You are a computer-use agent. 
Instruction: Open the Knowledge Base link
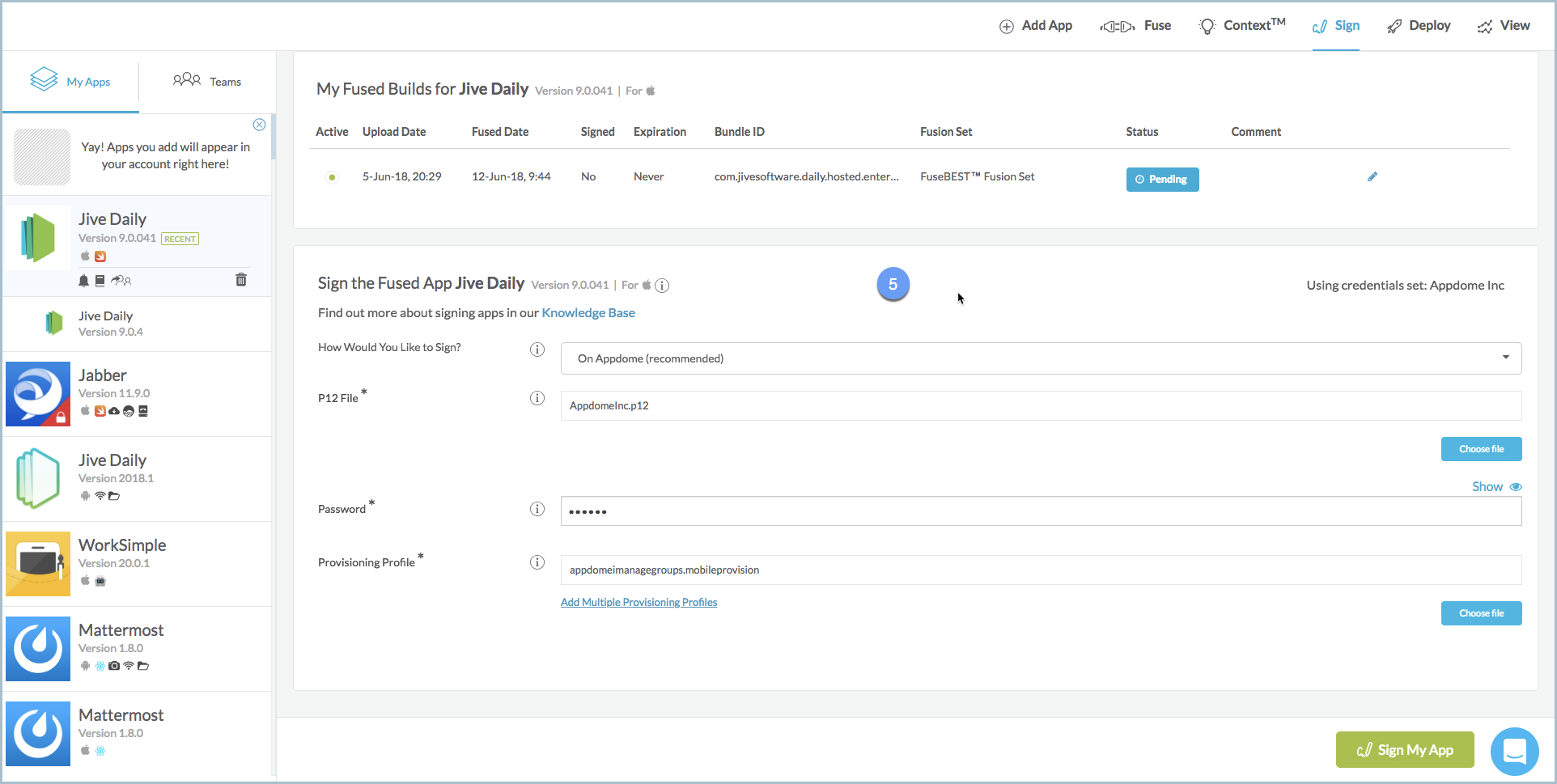(x=588, y=313)
